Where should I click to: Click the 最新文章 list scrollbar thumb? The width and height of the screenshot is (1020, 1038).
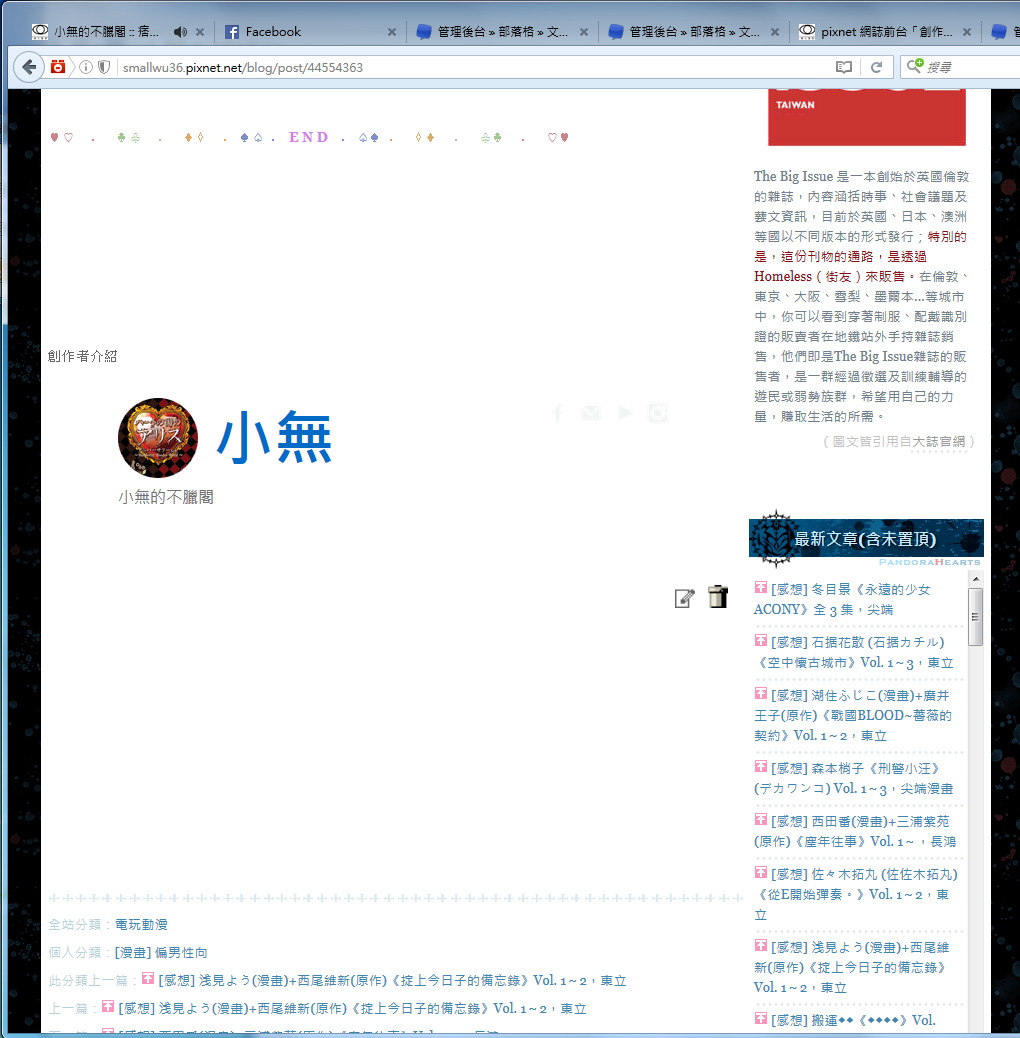tap(975, 617)
